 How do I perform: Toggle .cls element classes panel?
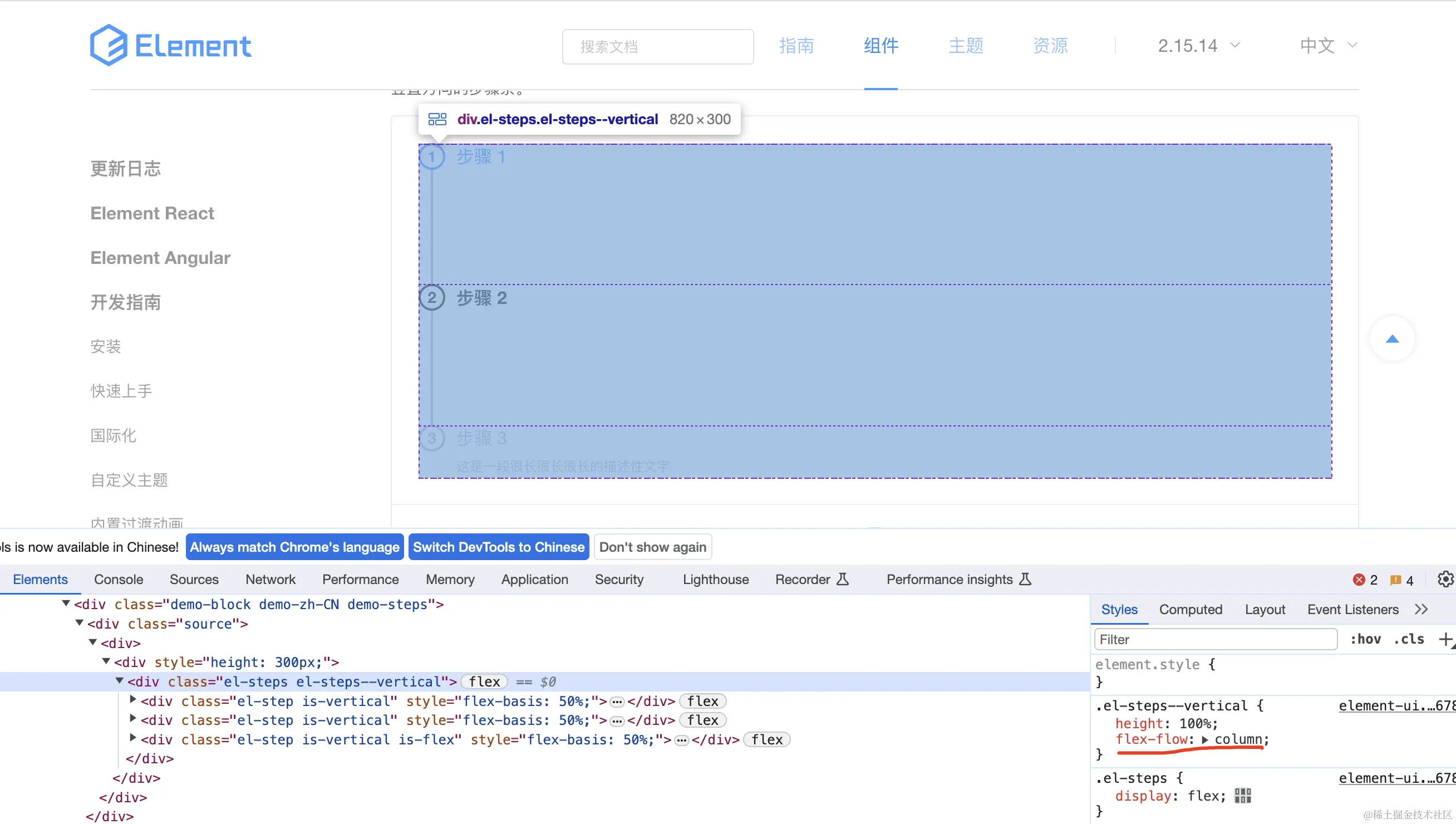(x=1409, y=639)
